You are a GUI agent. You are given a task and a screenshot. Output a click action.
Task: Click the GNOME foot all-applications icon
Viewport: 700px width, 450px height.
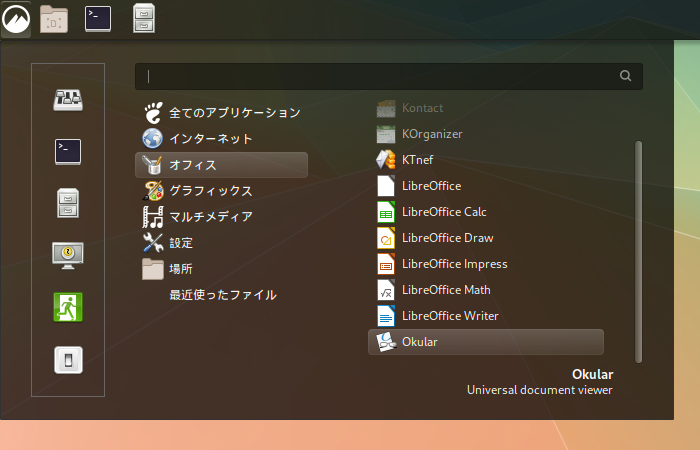(153, 112)
